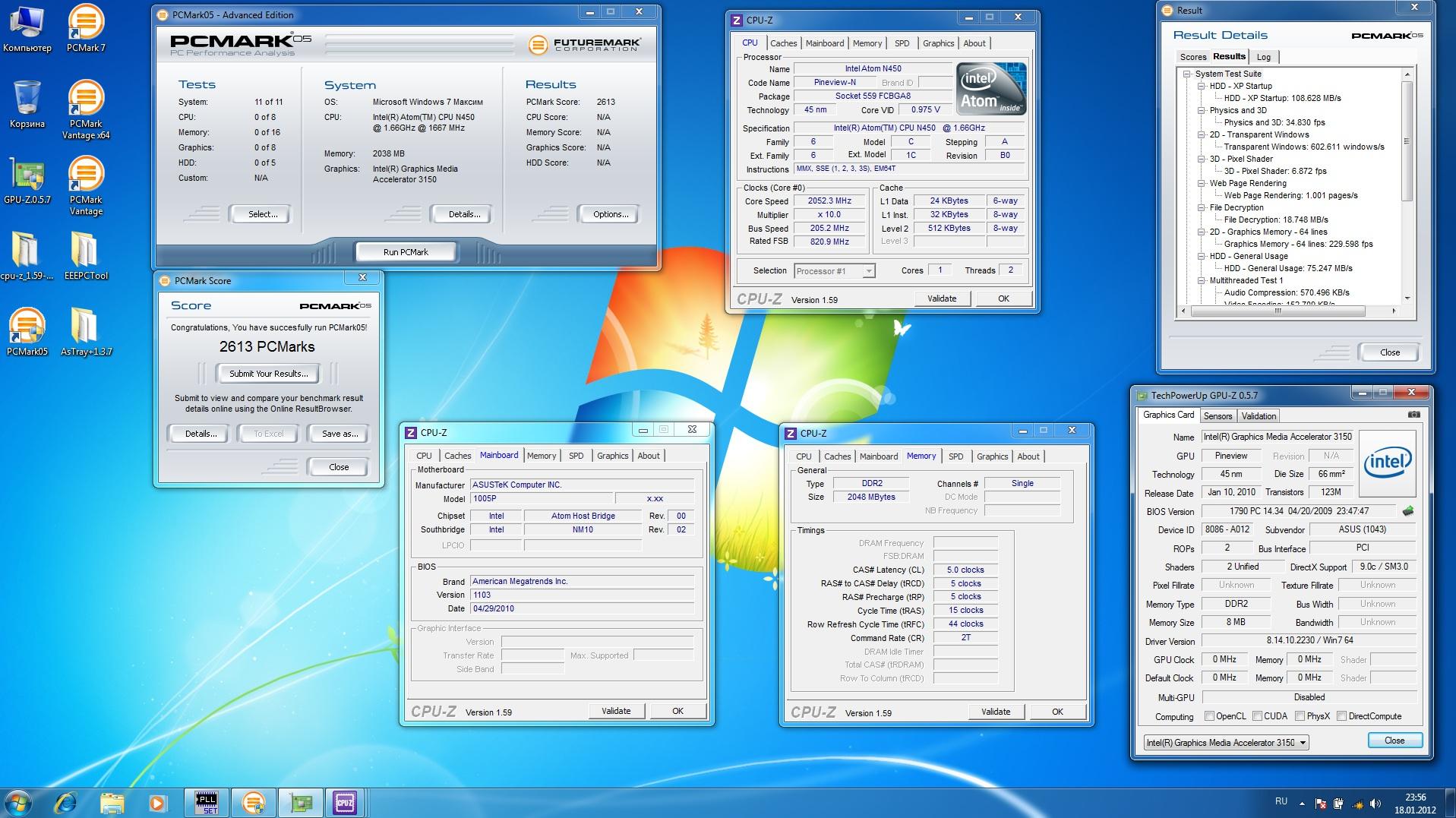
Task: Switch to CPU-Z taskbar button
Action: [x=346, y=802]
